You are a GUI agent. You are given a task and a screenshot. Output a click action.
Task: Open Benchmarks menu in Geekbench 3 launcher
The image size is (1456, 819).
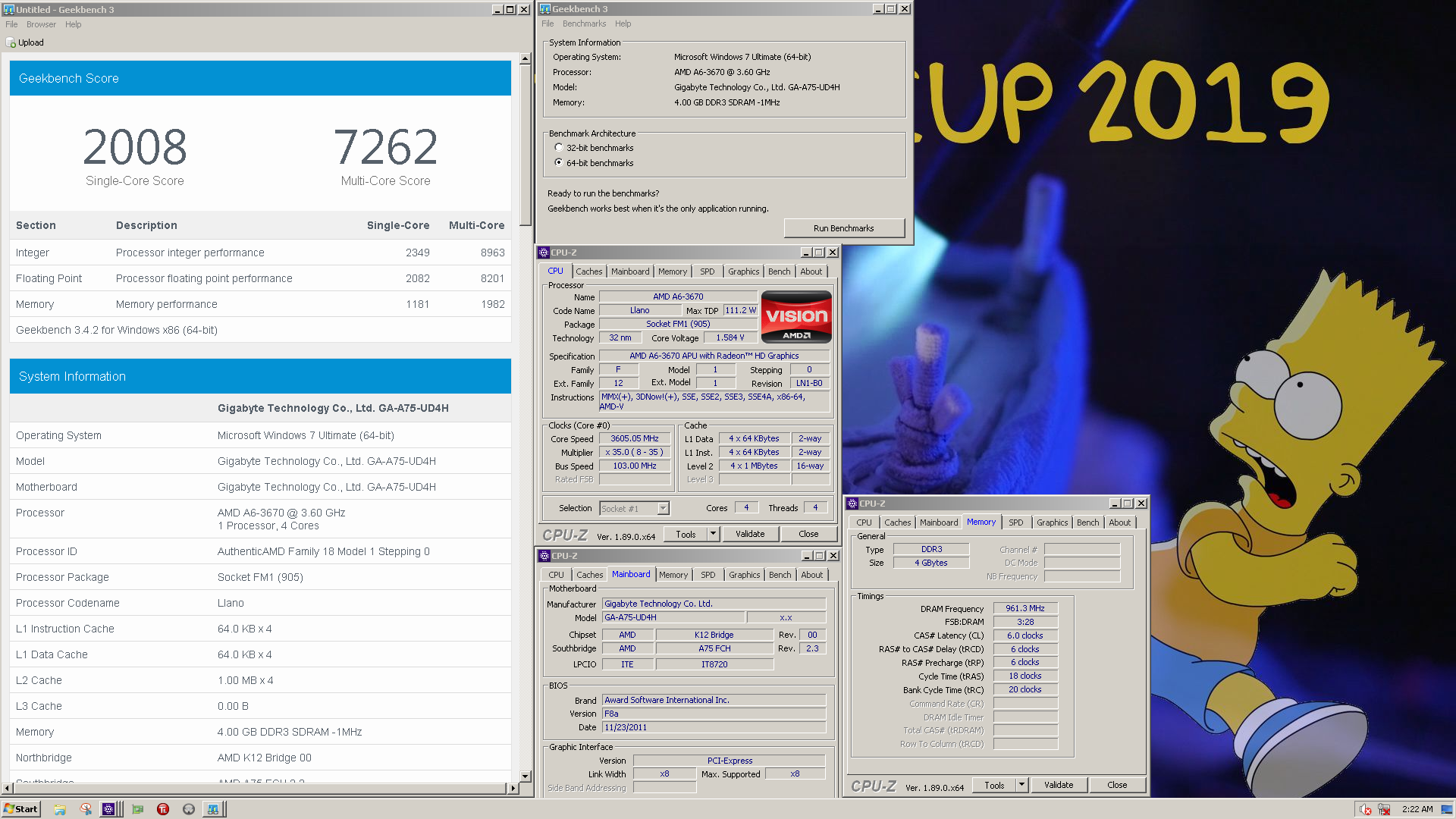pos(584,24)
